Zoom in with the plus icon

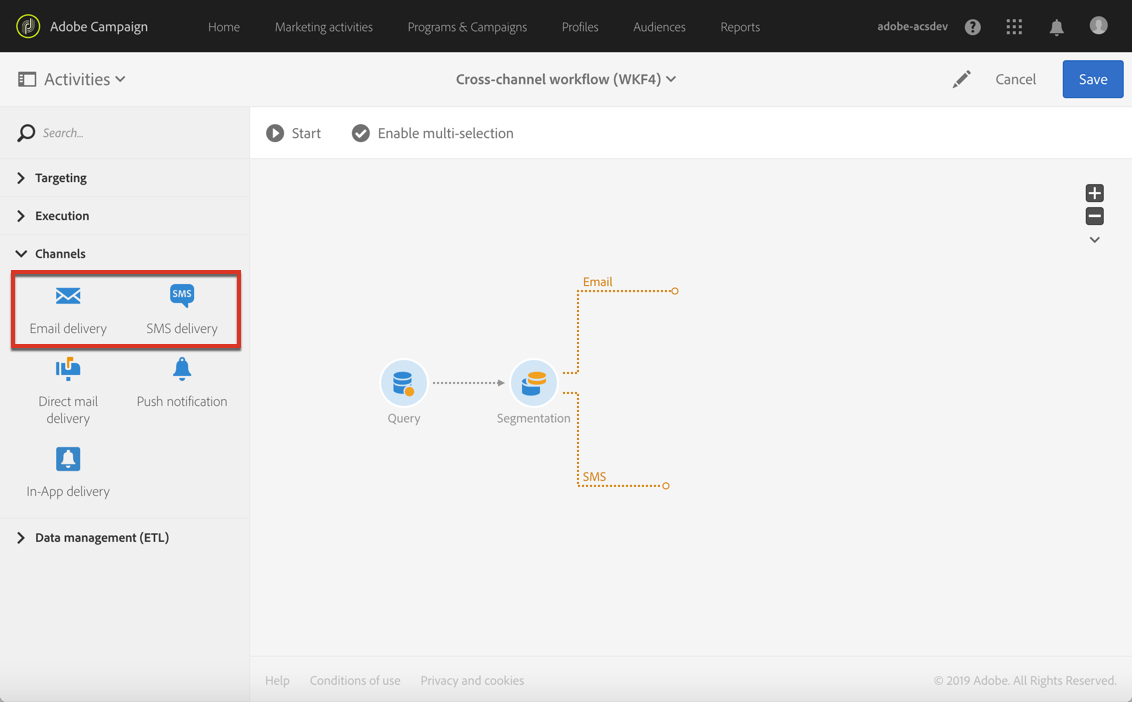(1094, 193)
